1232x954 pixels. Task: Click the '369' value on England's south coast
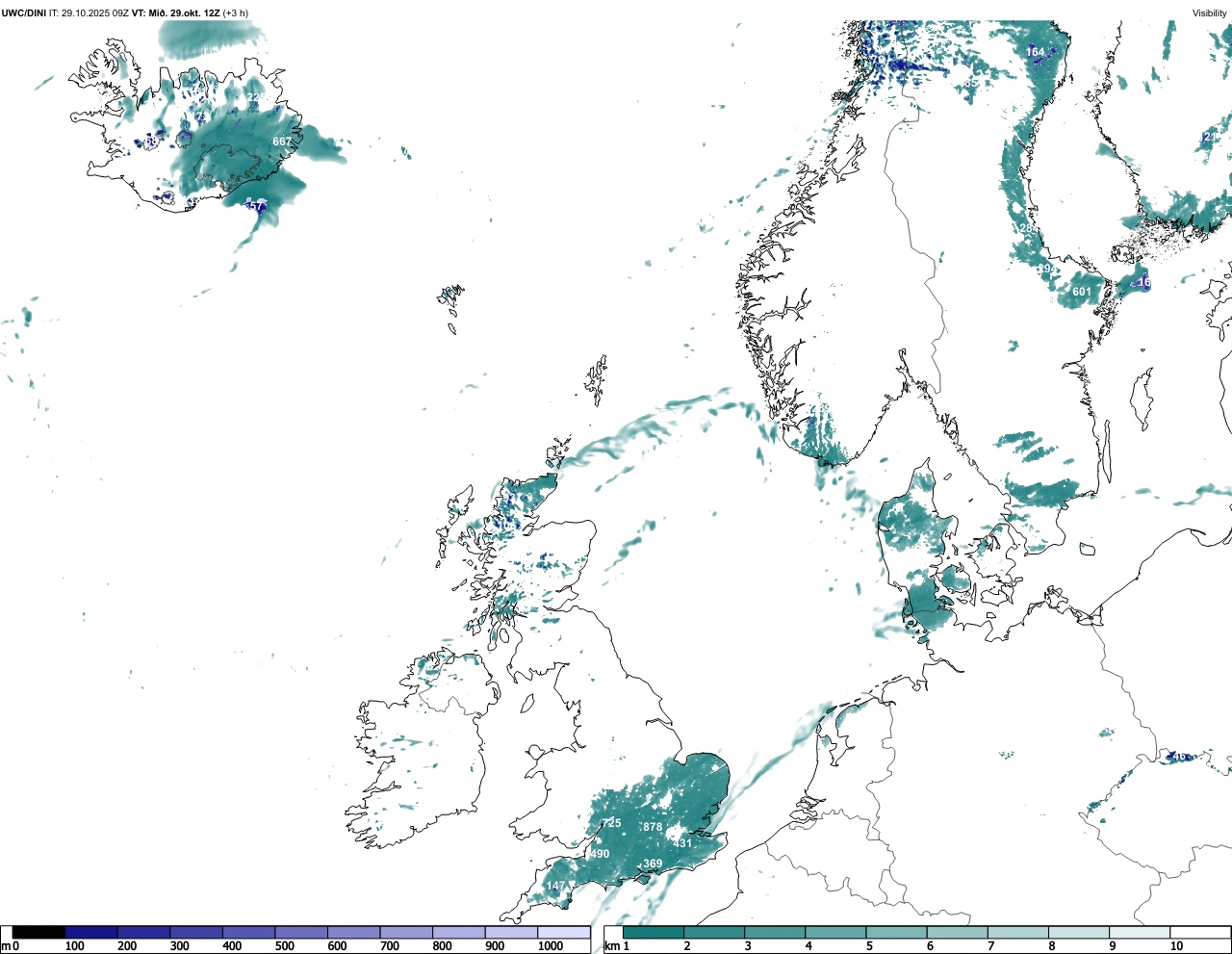tap(653, 864)
